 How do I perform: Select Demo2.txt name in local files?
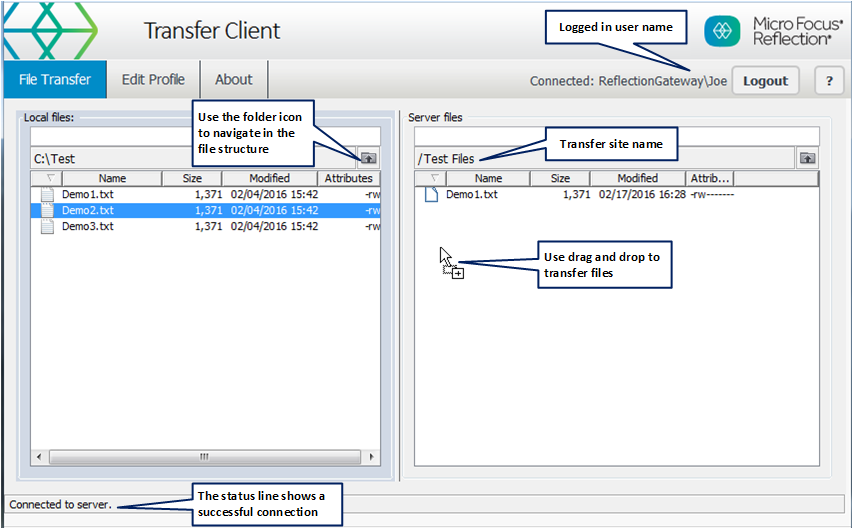[88, 210]
